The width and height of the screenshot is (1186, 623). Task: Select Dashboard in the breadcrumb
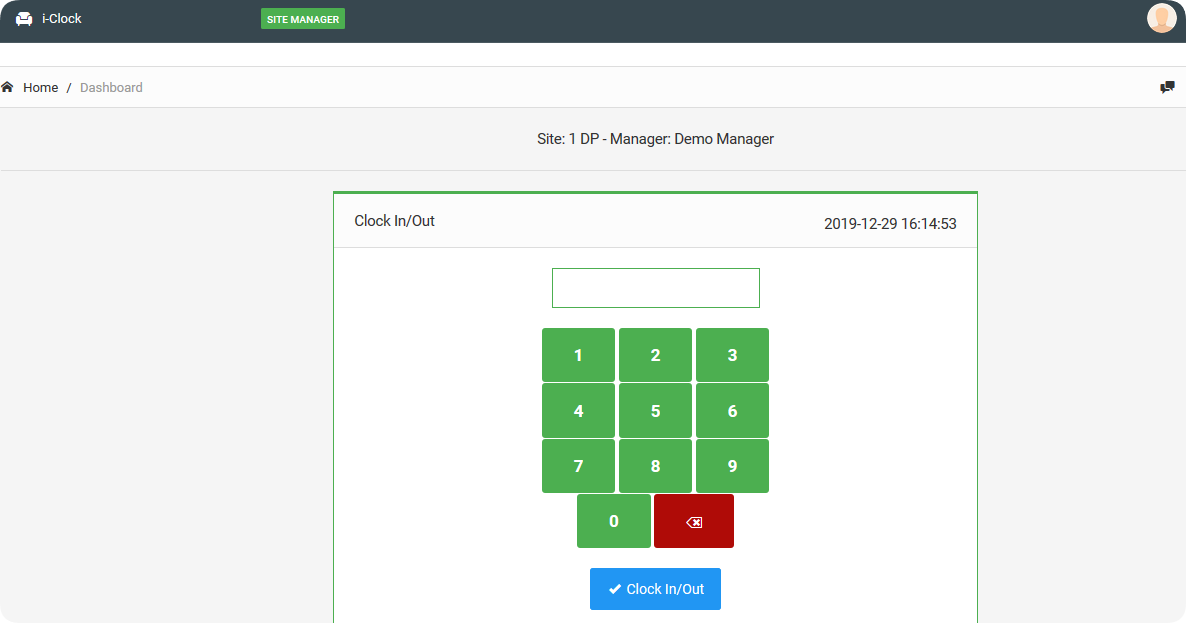click(111, 88)
